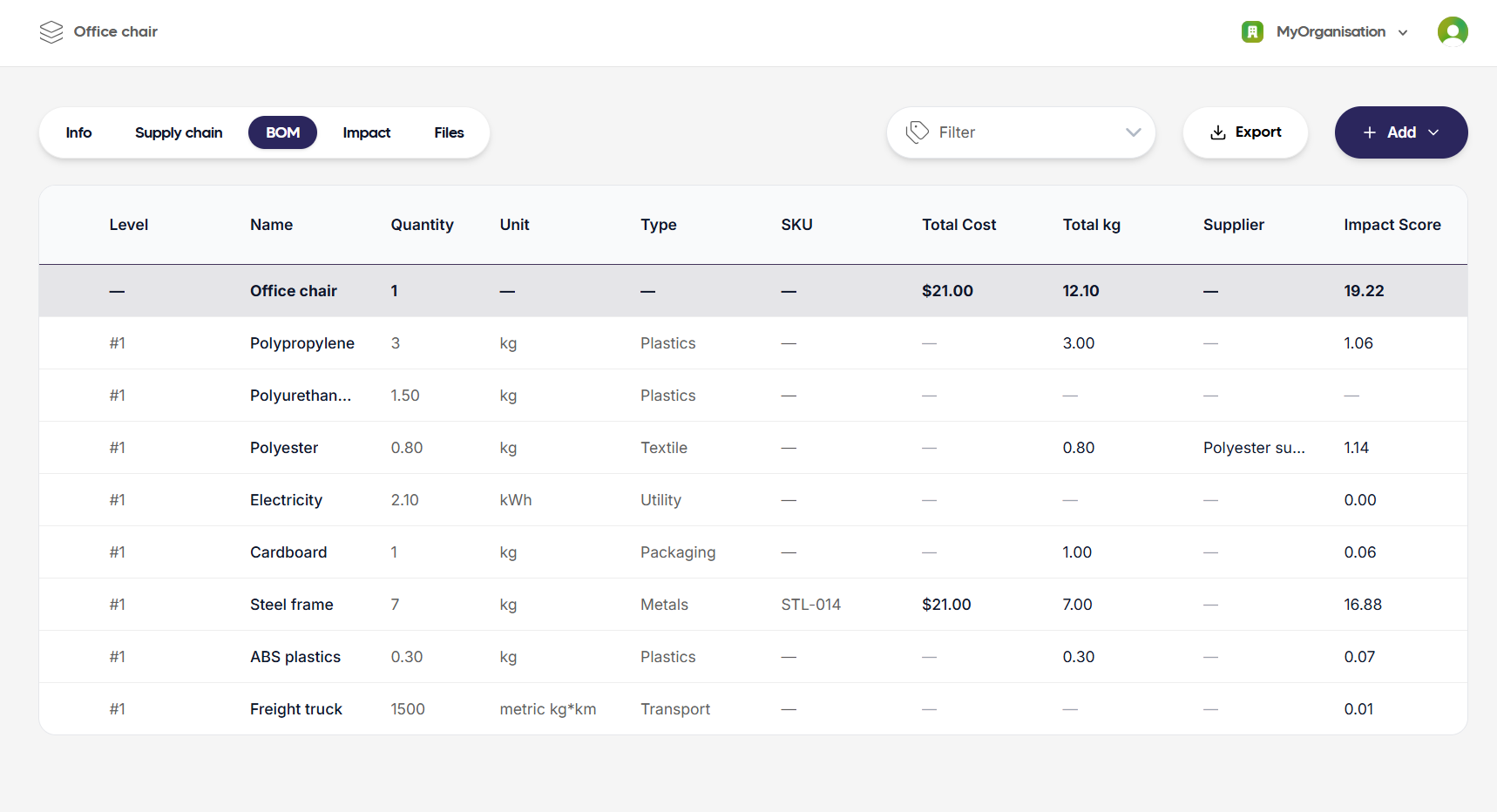Open the Electricity row
Image resolution: width=1497 pixels, height=812 pixels.
click(753, 500)
